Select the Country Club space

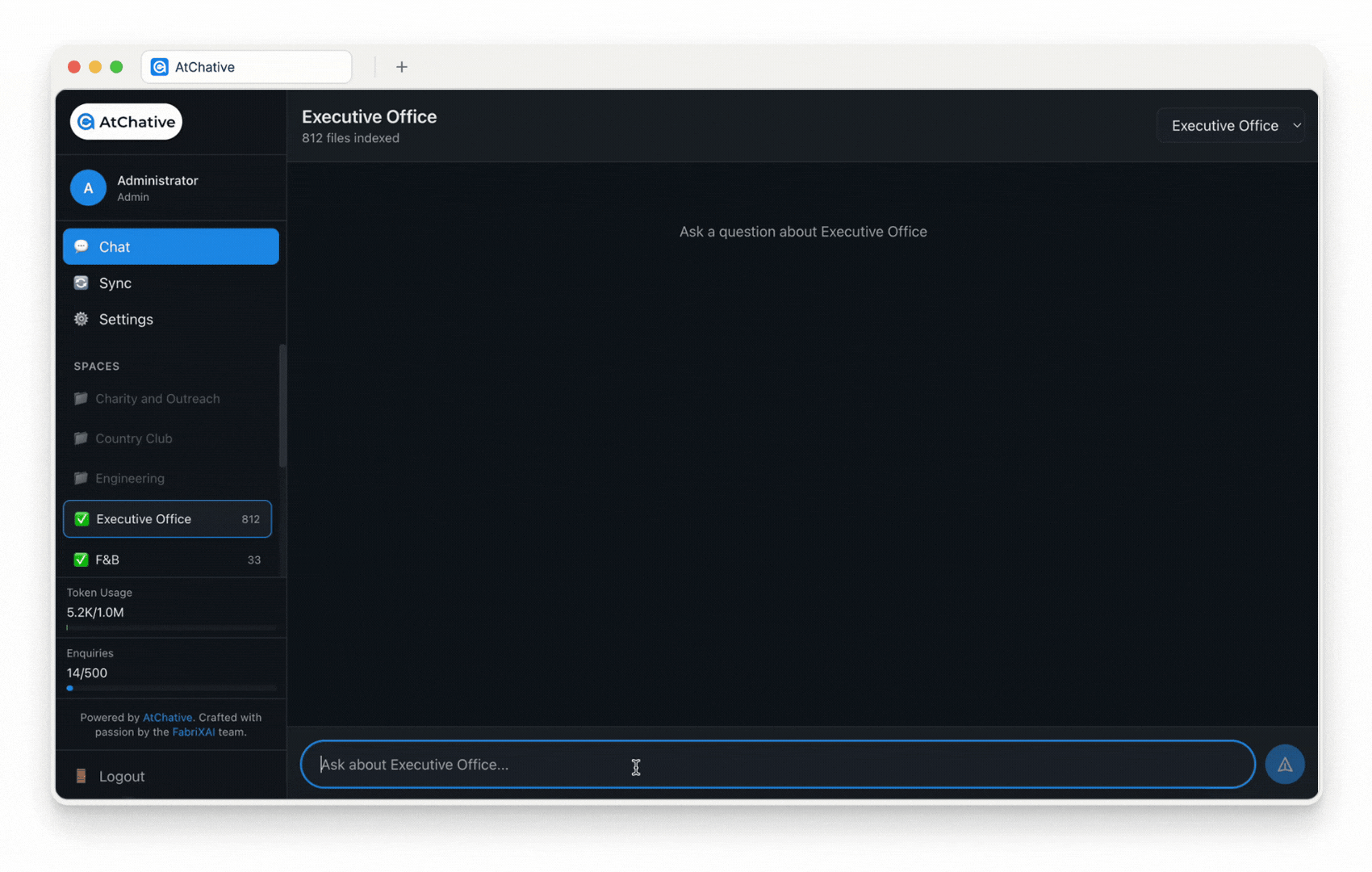(x=134, y=438)
